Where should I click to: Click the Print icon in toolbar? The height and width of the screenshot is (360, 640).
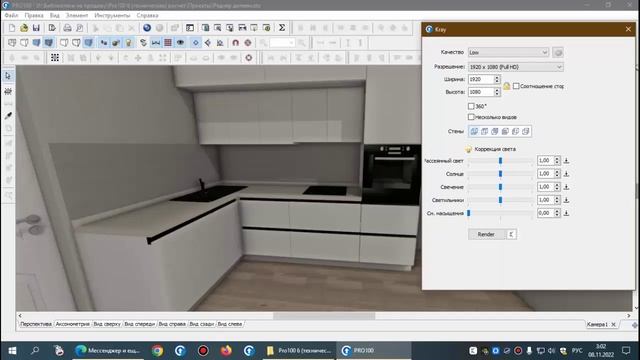pos(67,28)
